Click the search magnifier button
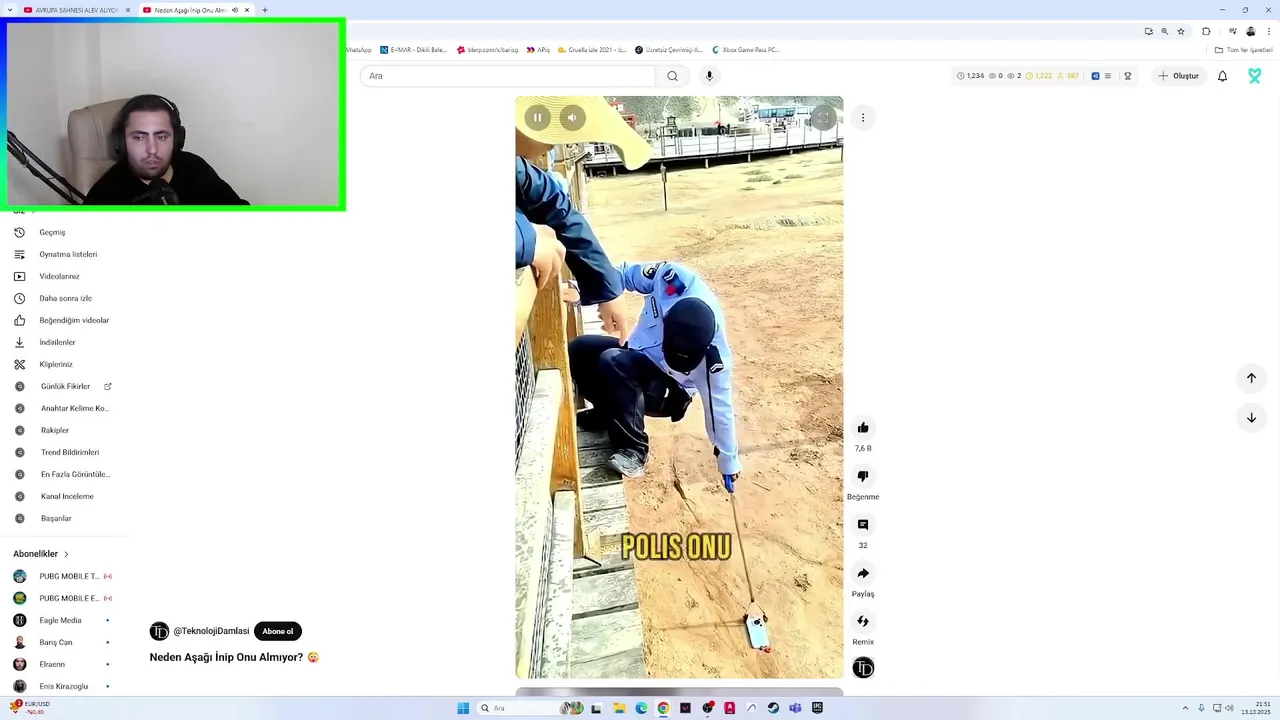 tap(672, 76)
